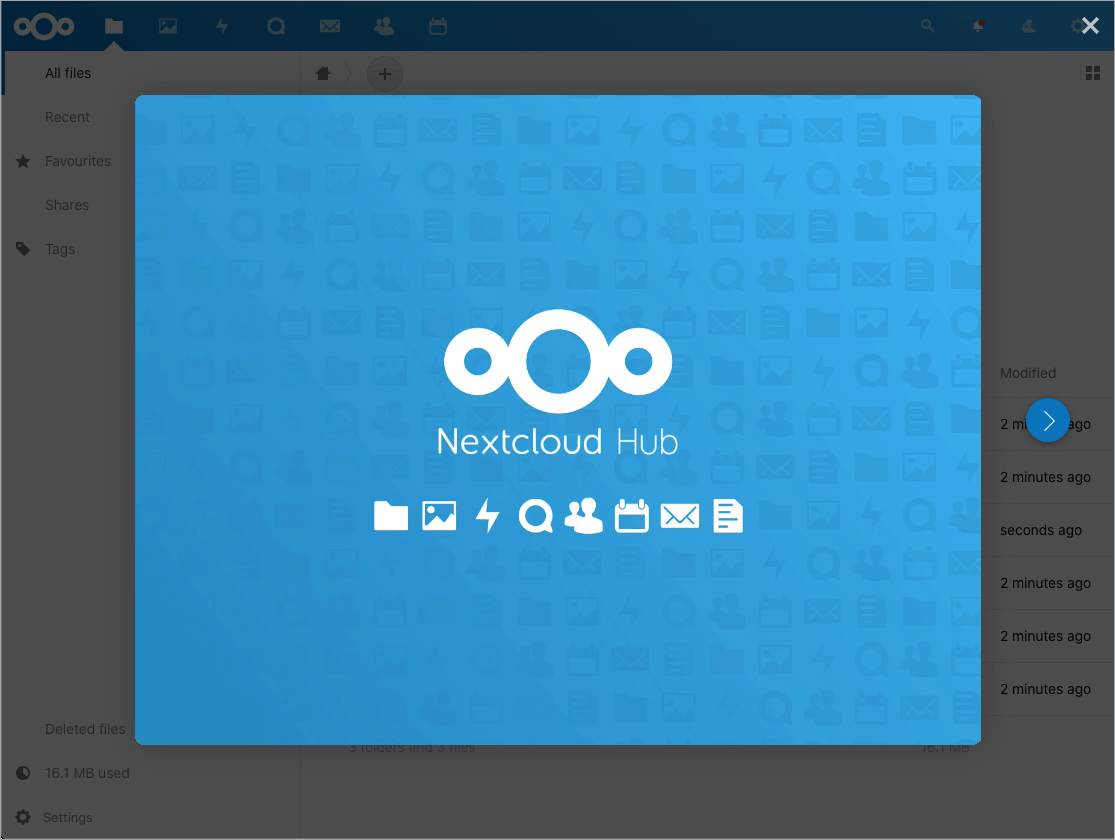Open the Contacts app icon in header

(x=384, y=26)
